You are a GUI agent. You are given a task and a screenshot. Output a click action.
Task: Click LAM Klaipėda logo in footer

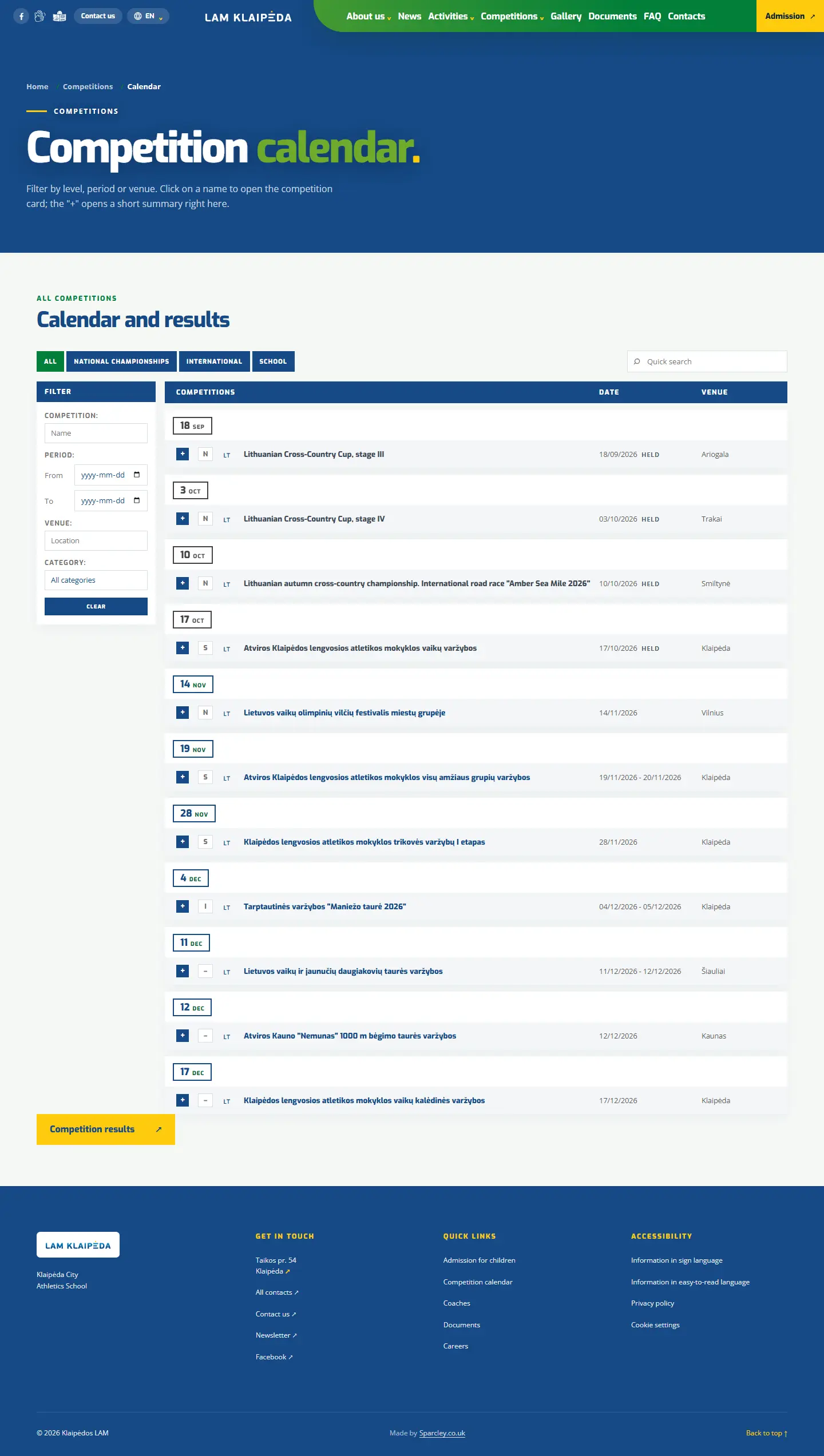click(x=78, y=1245)
